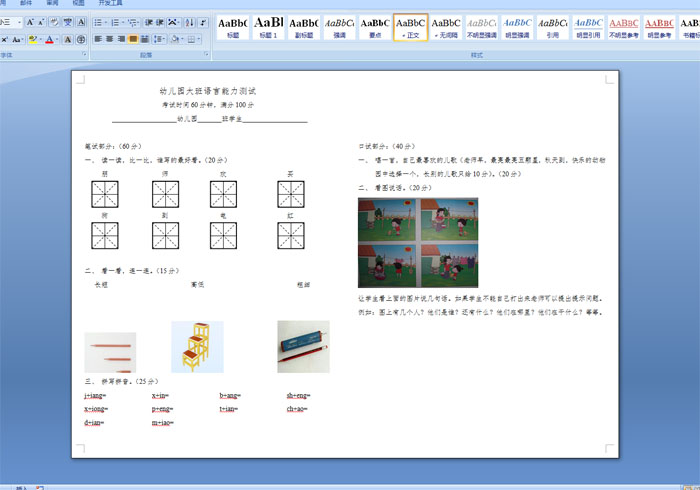This screenshot has height=490, width=700.
Task: Click the Enclose Characters circle icon
Action: (81, 39)
